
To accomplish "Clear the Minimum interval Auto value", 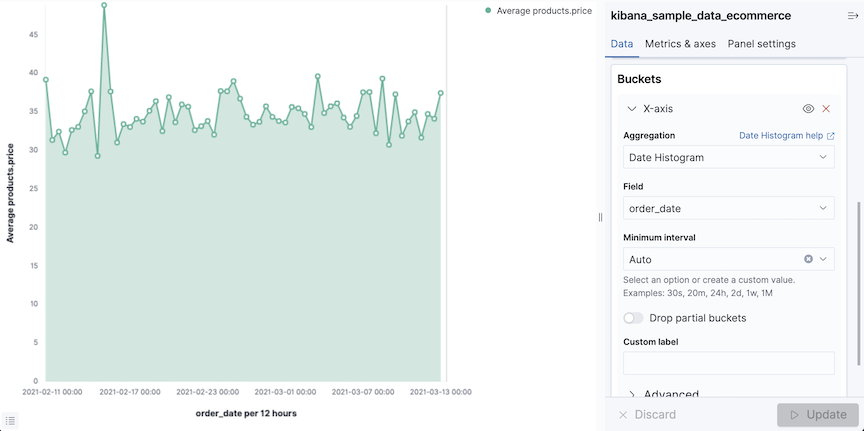I will 808,259.
